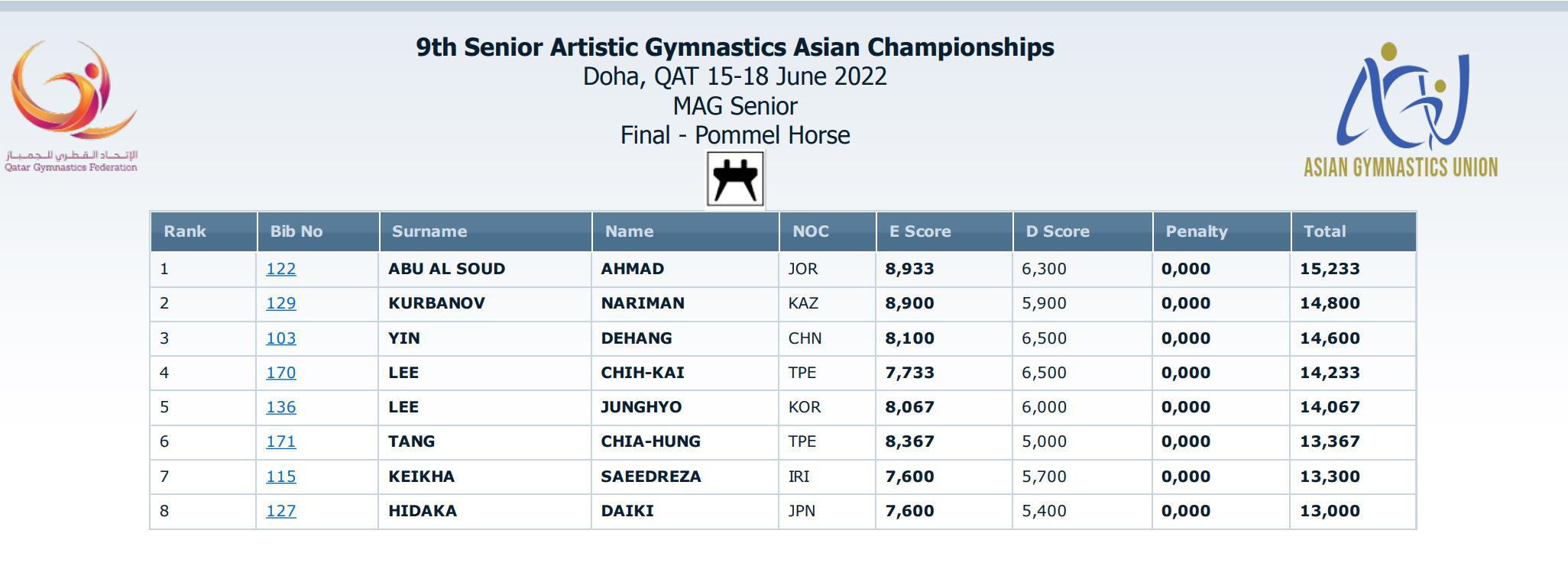
Task: Click the Final - Pommel Horse heading
Action: tap(734, 135)
